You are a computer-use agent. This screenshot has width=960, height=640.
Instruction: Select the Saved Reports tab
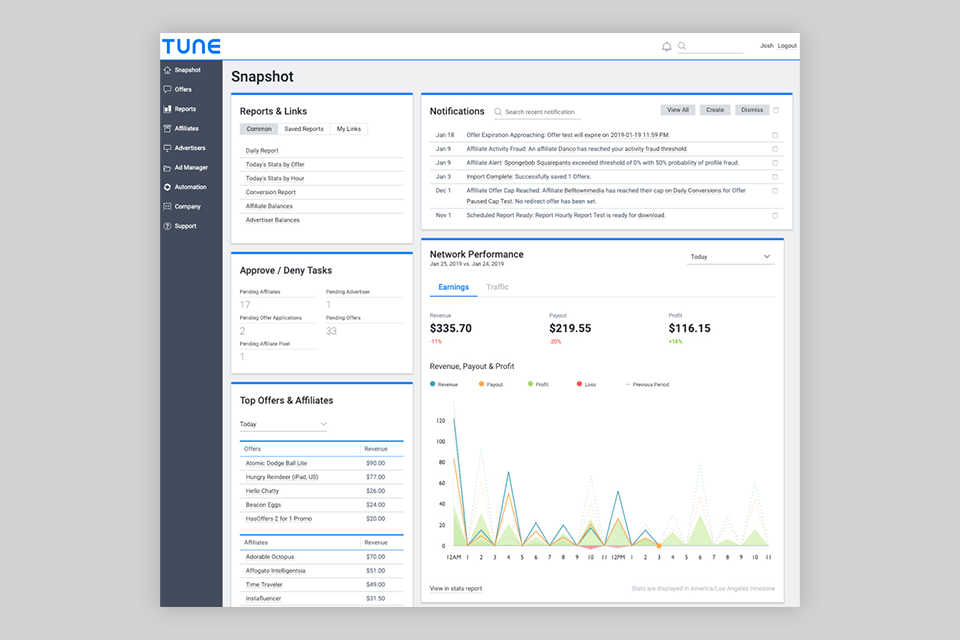304,129
